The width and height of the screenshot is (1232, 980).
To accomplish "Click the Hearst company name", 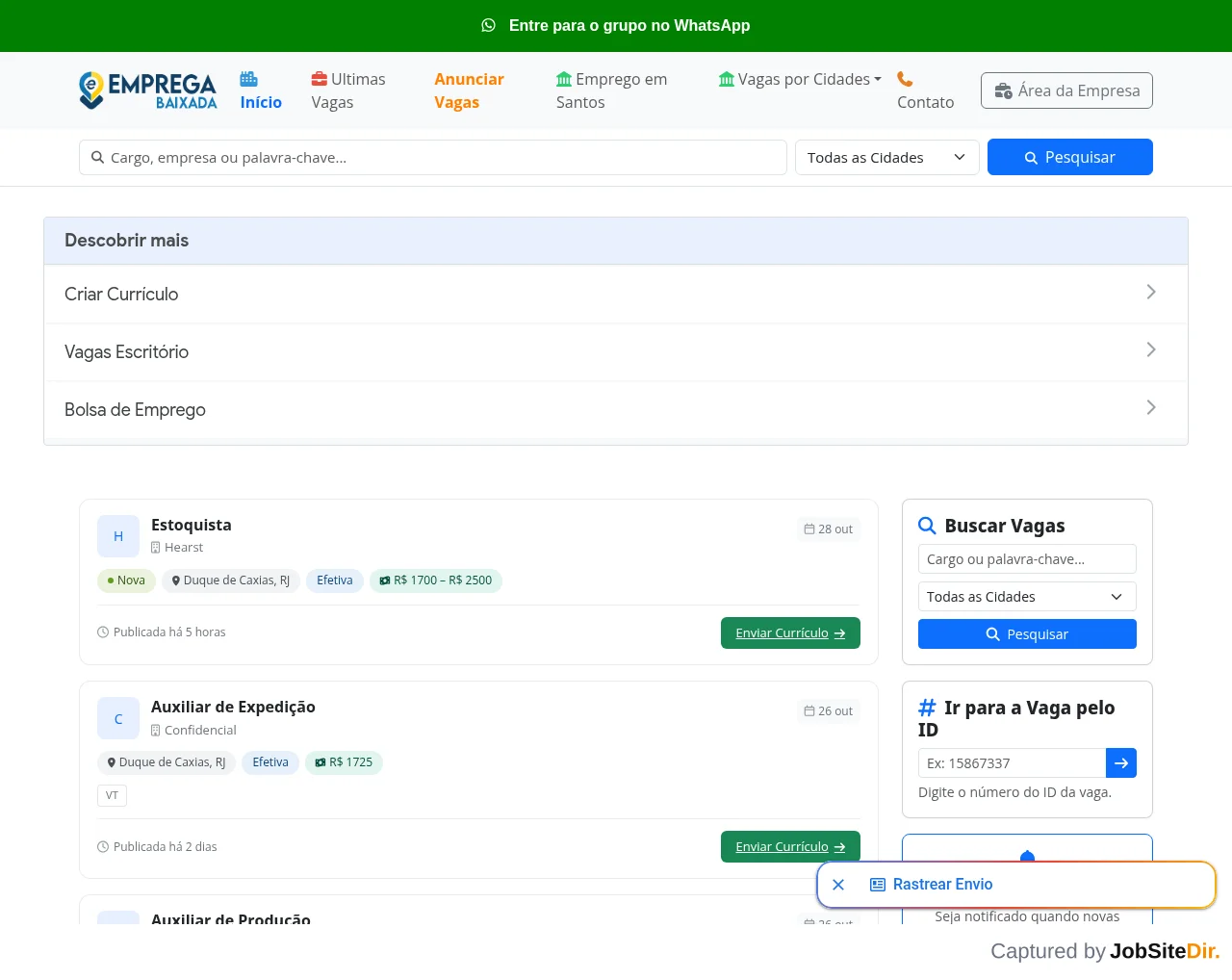I will pyautogui.click(x=184, y=547).
